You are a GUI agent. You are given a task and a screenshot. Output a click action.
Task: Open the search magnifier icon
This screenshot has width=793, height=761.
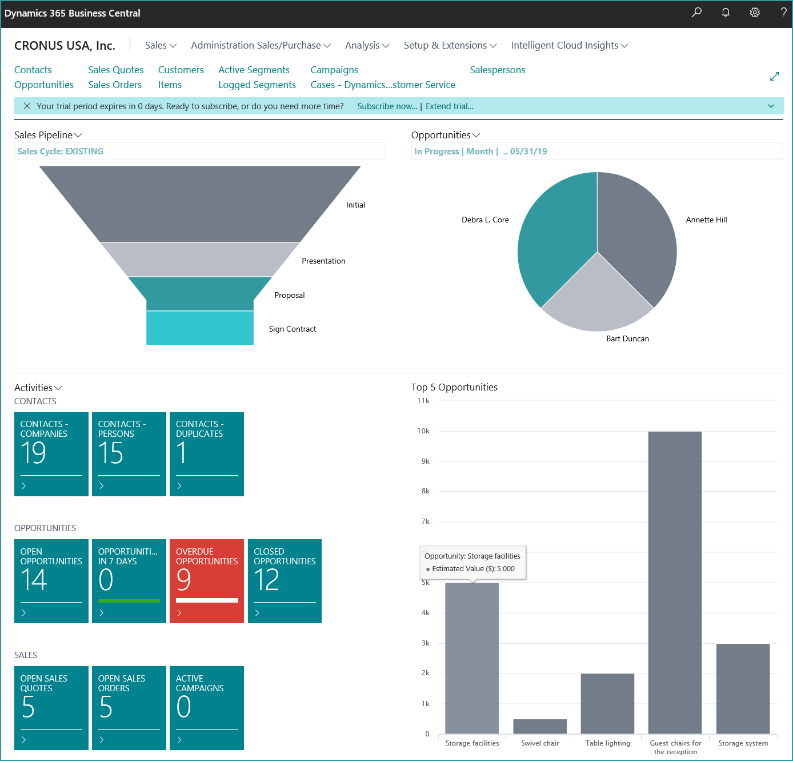pos(697,12)
